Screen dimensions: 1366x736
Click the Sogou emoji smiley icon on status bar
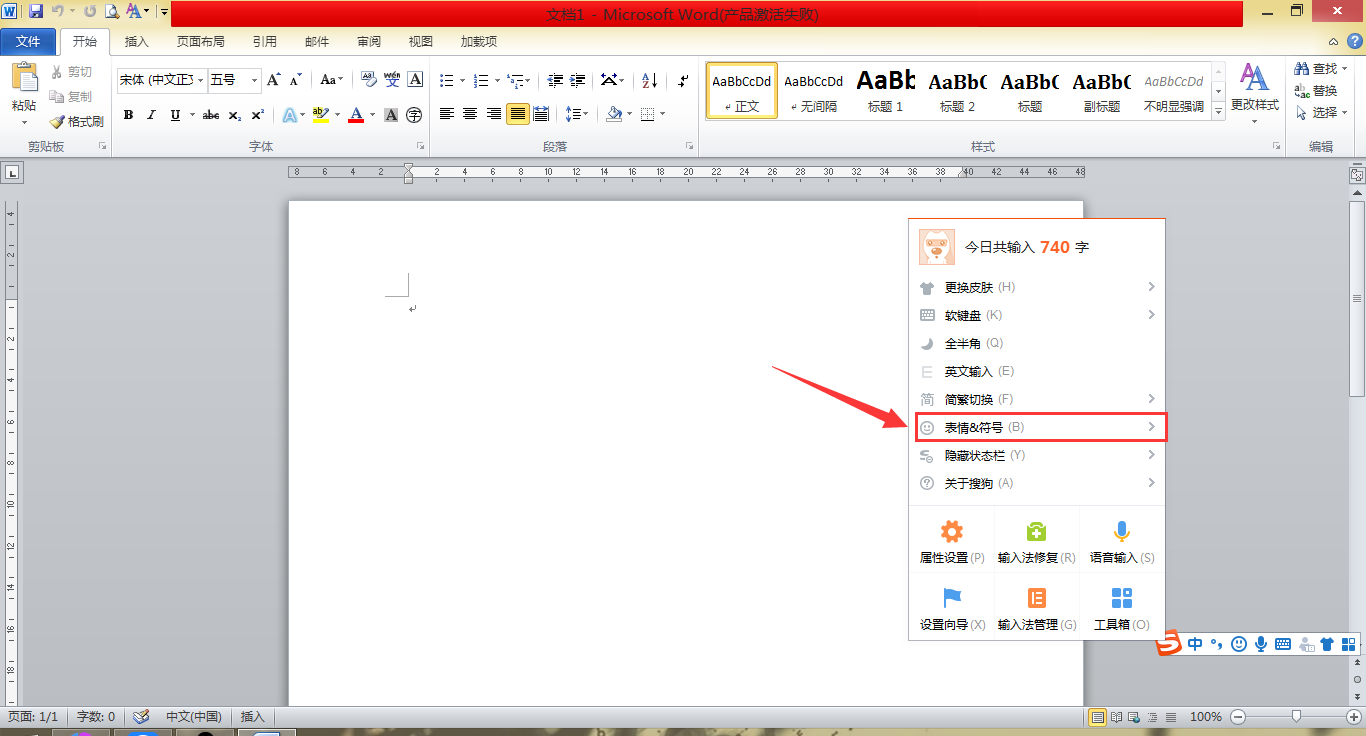point(1239,644)
